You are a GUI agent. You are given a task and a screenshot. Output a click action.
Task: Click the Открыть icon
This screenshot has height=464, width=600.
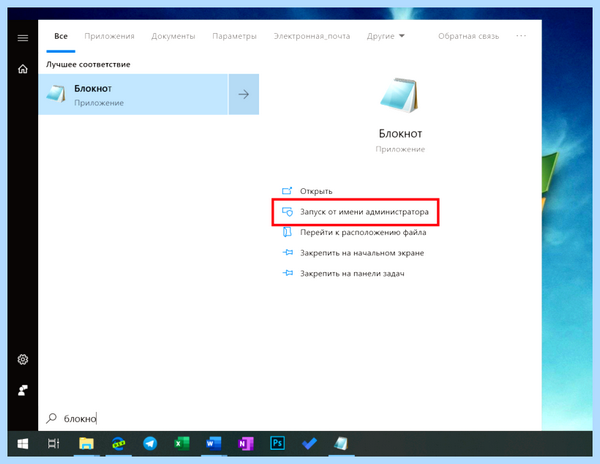pyautogui.click(x=287, y=190)
